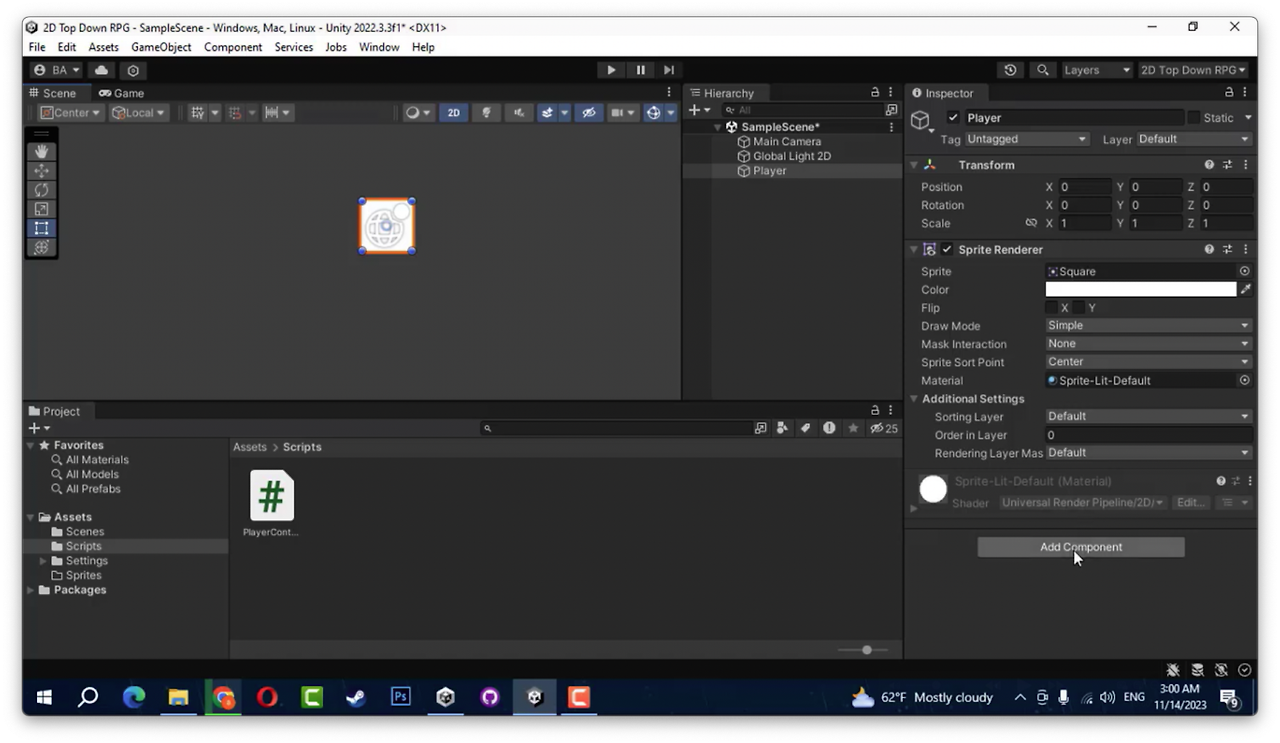Select the Hand tool in Scene toolbar
This screenshot has width=1280, height=743.
[41, 151]
